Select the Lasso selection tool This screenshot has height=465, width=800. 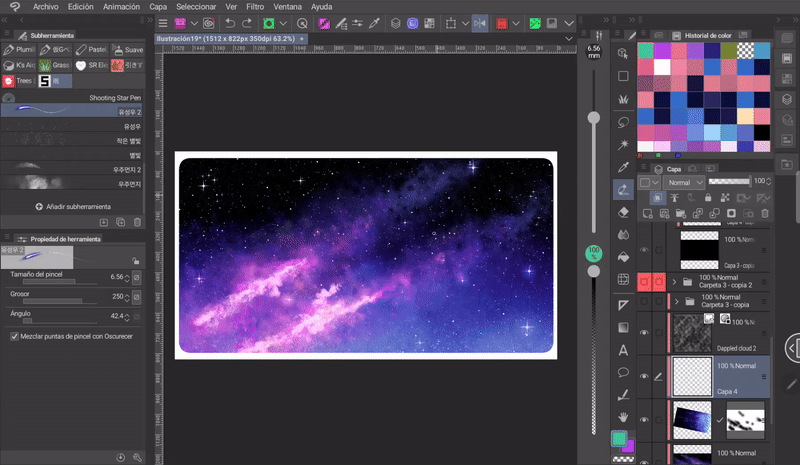(623, 121)
